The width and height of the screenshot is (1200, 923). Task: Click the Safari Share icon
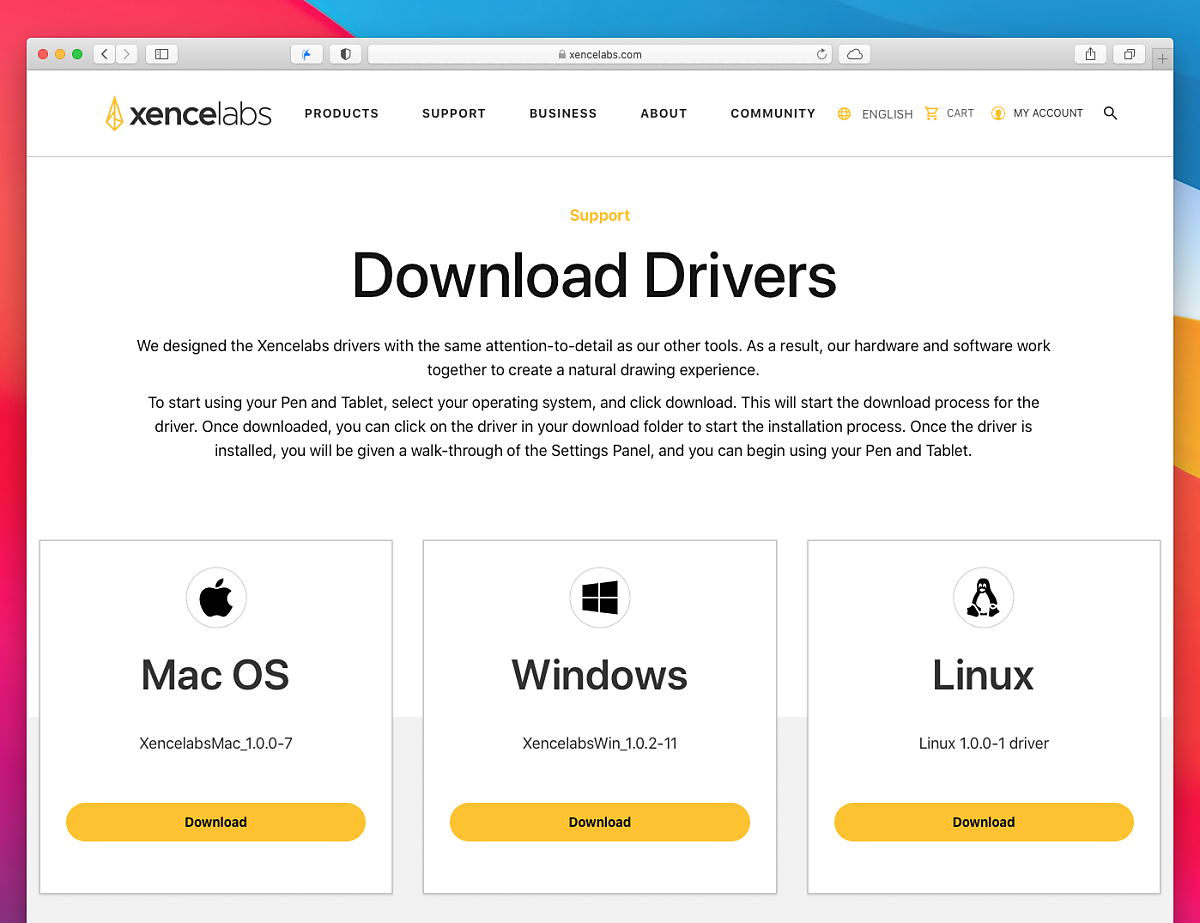click(1091, 54)
